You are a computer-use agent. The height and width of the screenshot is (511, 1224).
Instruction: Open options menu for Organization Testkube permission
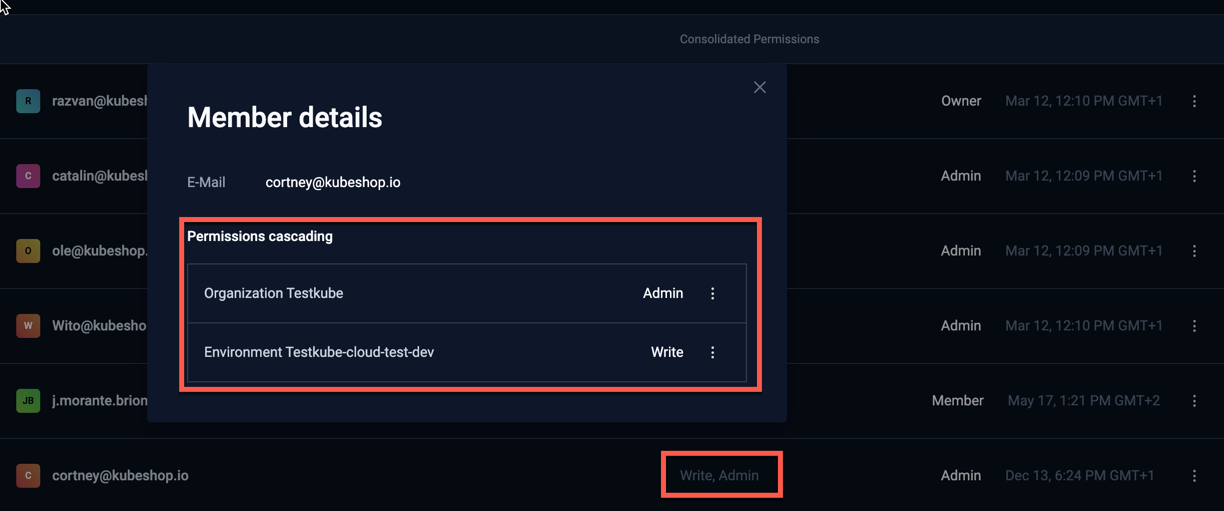click(x=713, y=294)
